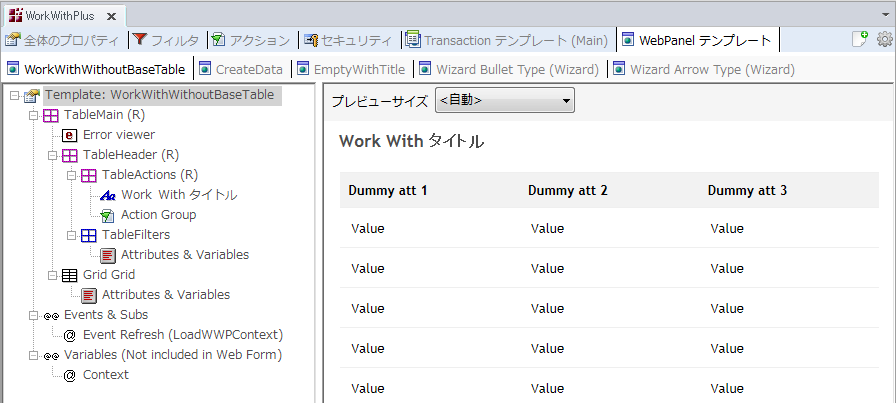Click the Dummy att 2 column header
This screenshot has width=896, height=403.
[x=568, y=190]
